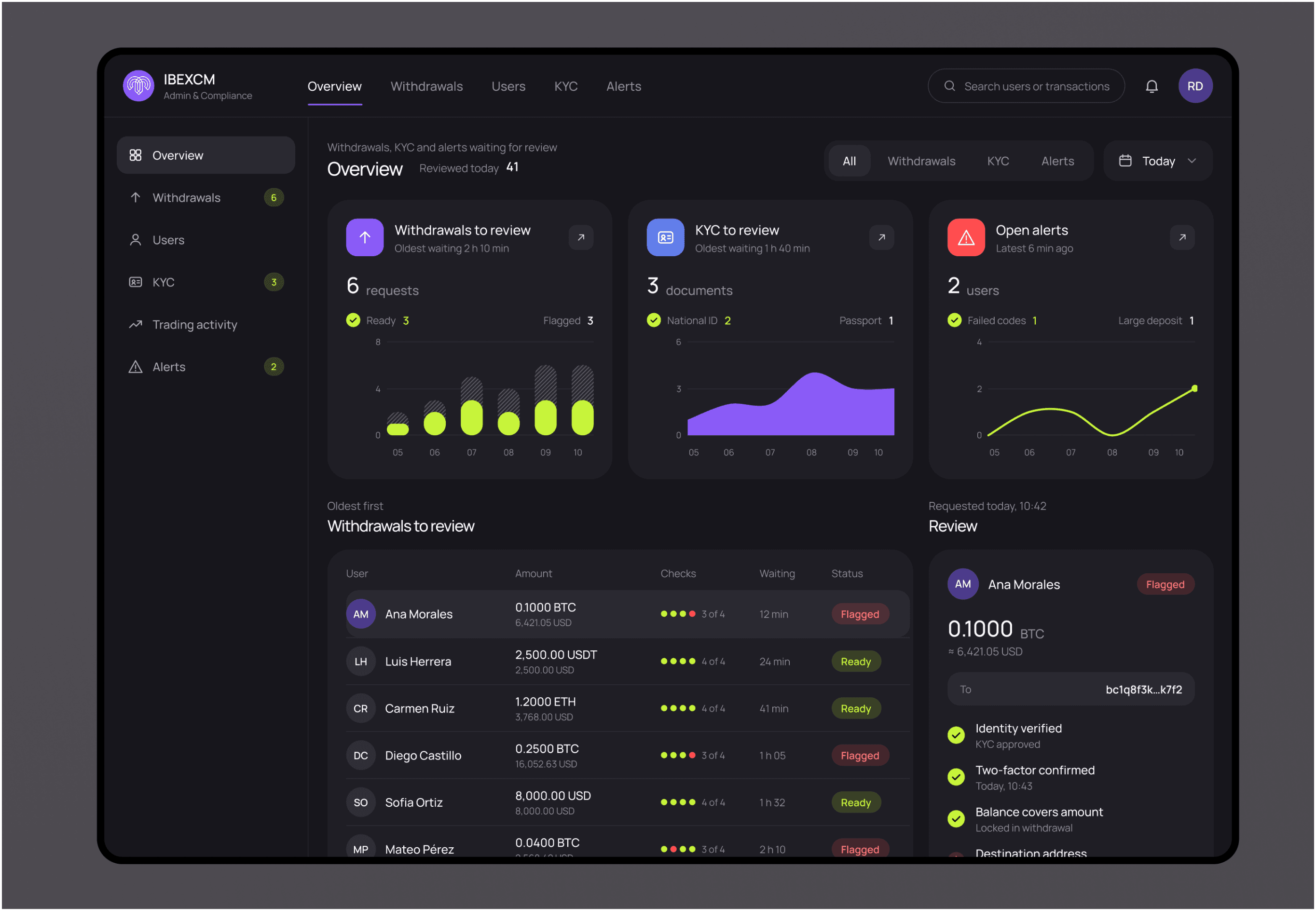The height and width of the screenshot is (911, 1316).
Task: Focus the search users or transactions field
Action: [1026, 86]
